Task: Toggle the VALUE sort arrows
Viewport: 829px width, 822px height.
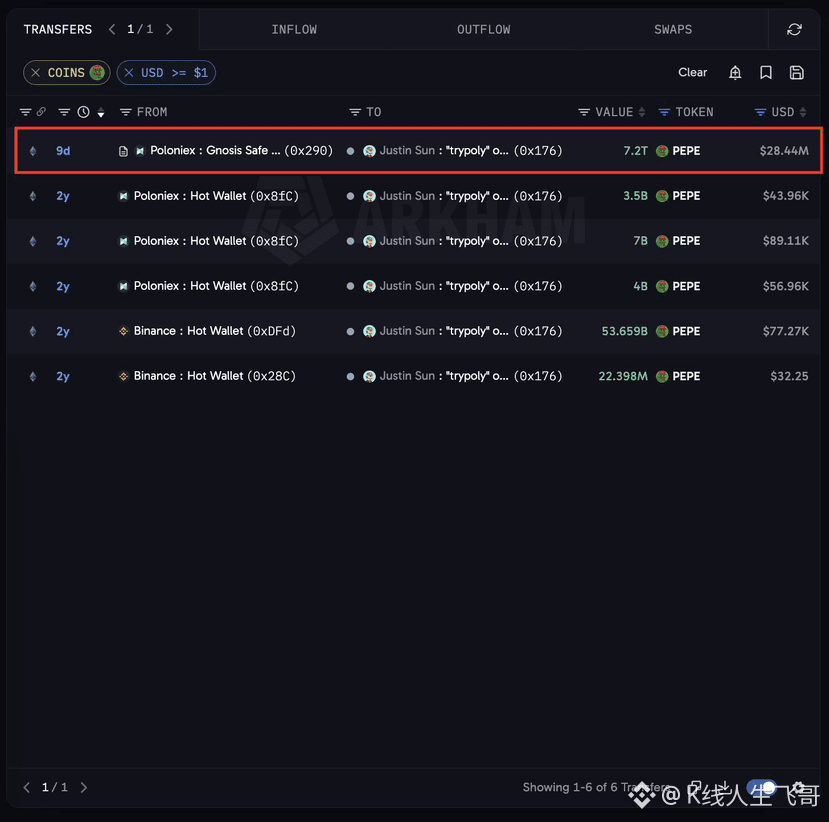Action: [x=641, y=112]
